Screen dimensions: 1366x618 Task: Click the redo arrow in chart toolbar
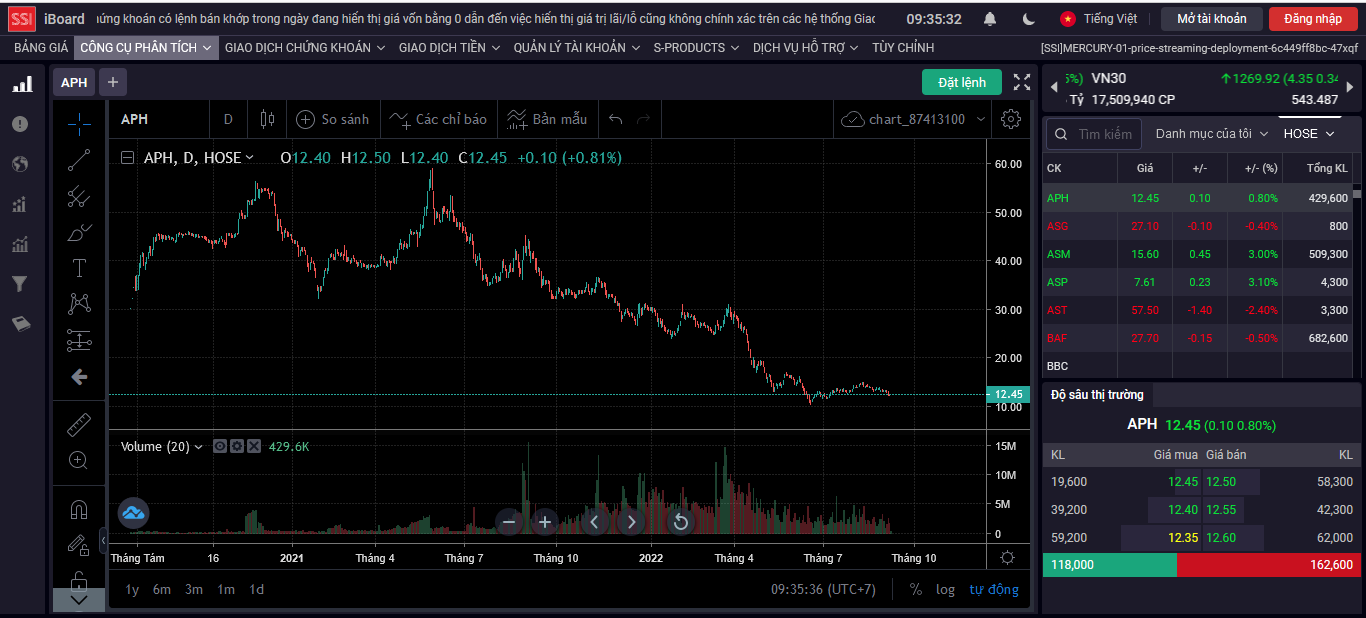click(x=643, y=119)
